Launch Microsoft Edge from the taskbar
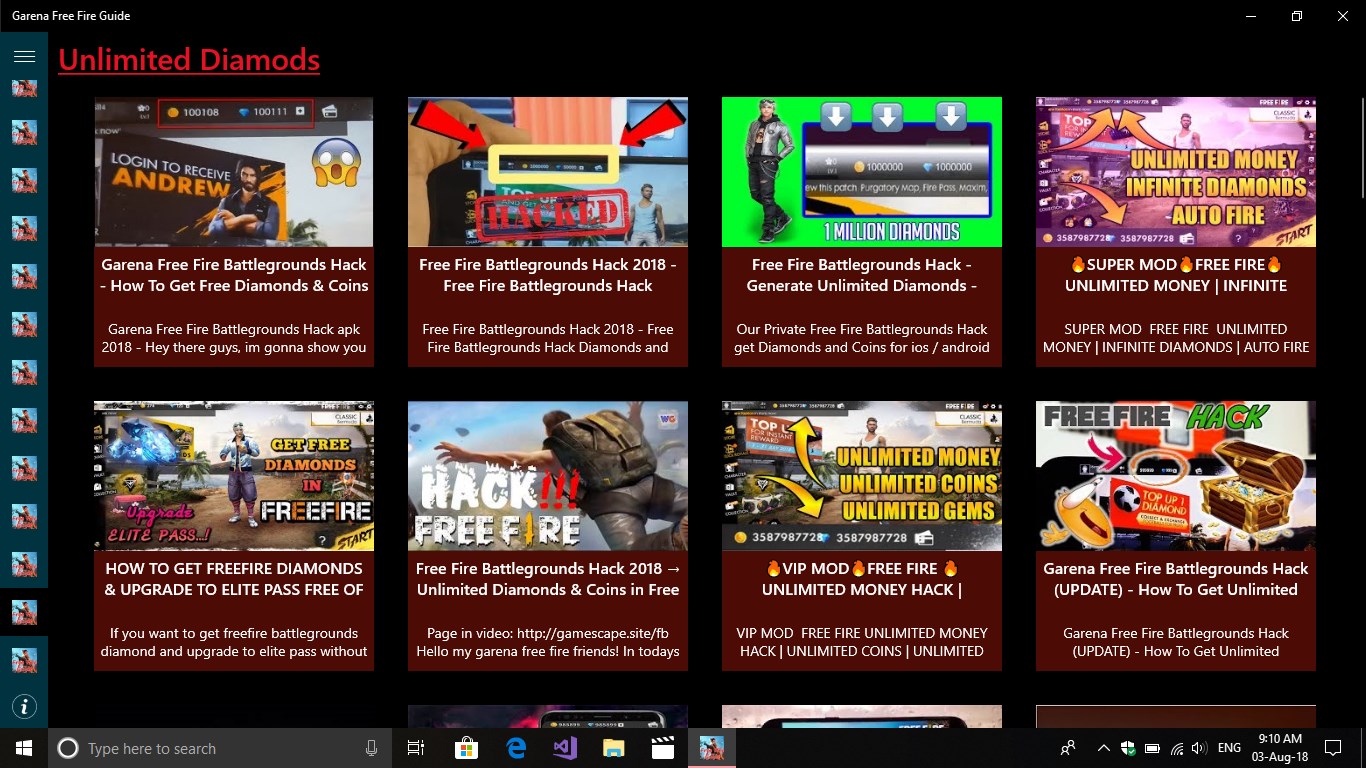The width and height of the screenshot is (1366, 768). click(516, 748)
